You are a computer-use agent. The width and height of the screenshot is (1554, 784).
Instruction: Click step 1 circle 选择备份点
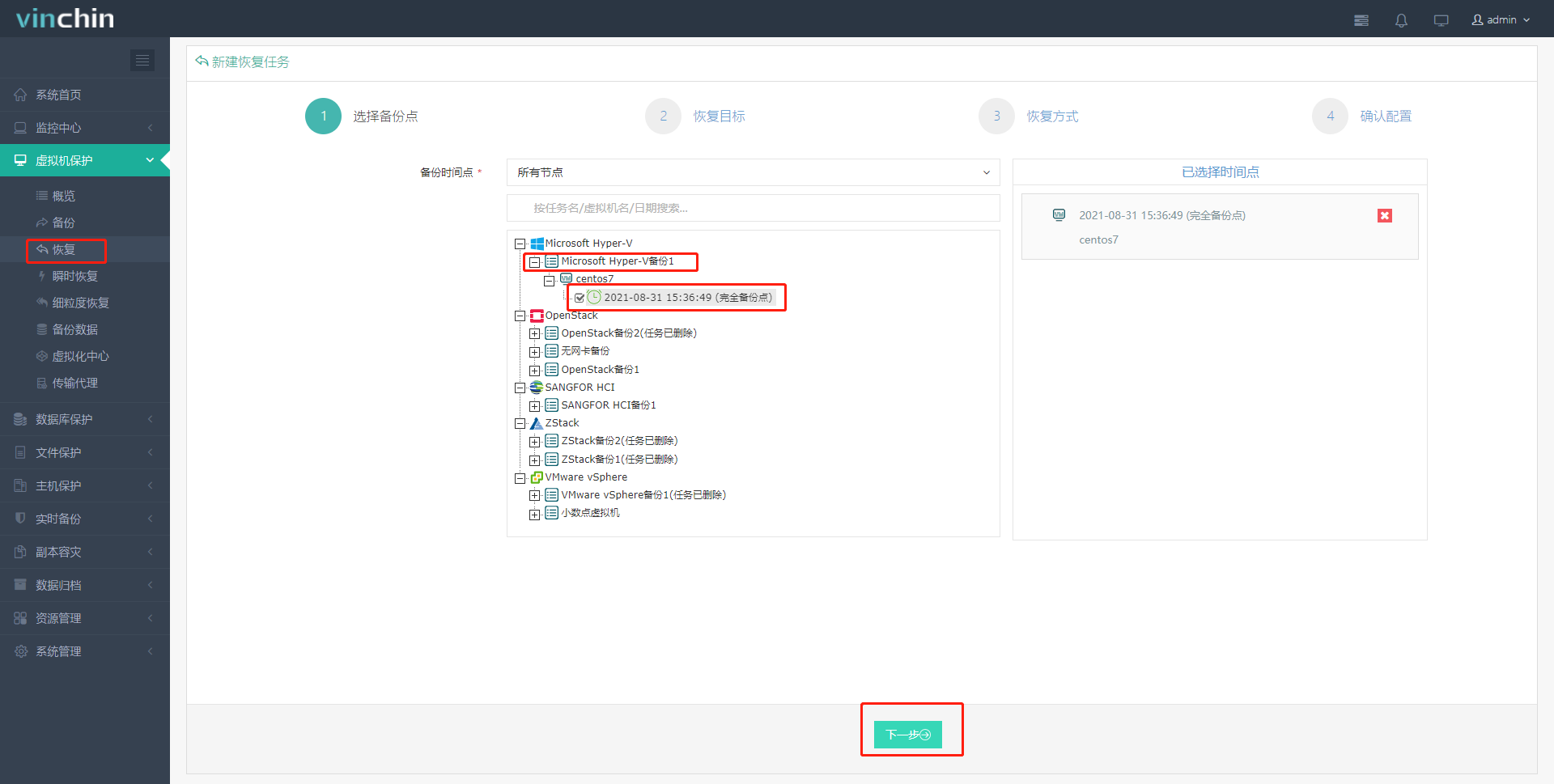click(x=323, y=117)
